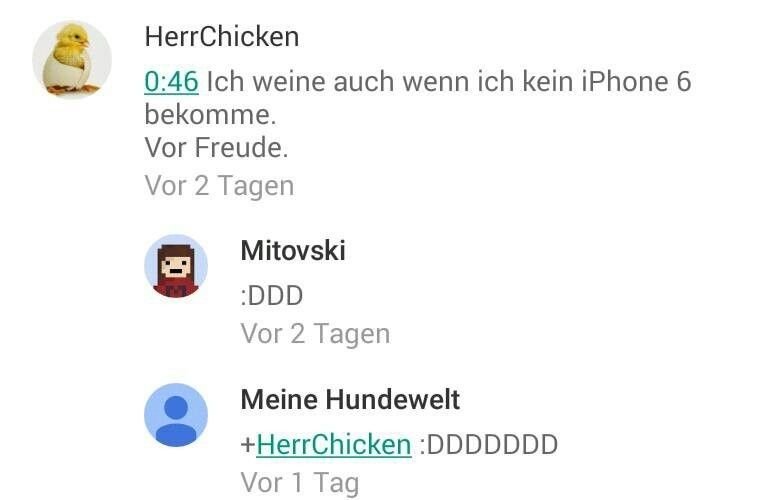Tap Mitovski's pixel-art avatar
Screen dimensions: 762x500
click(x=176, y=266)
